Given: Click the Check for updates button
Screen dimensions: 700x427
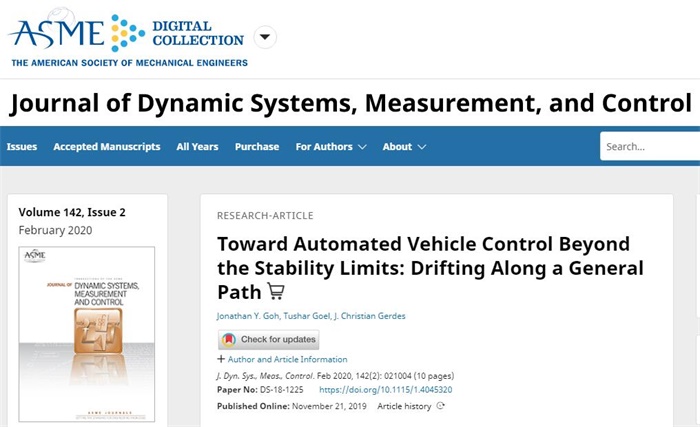Looking at the screenshot, I should [x=268, y=340].
